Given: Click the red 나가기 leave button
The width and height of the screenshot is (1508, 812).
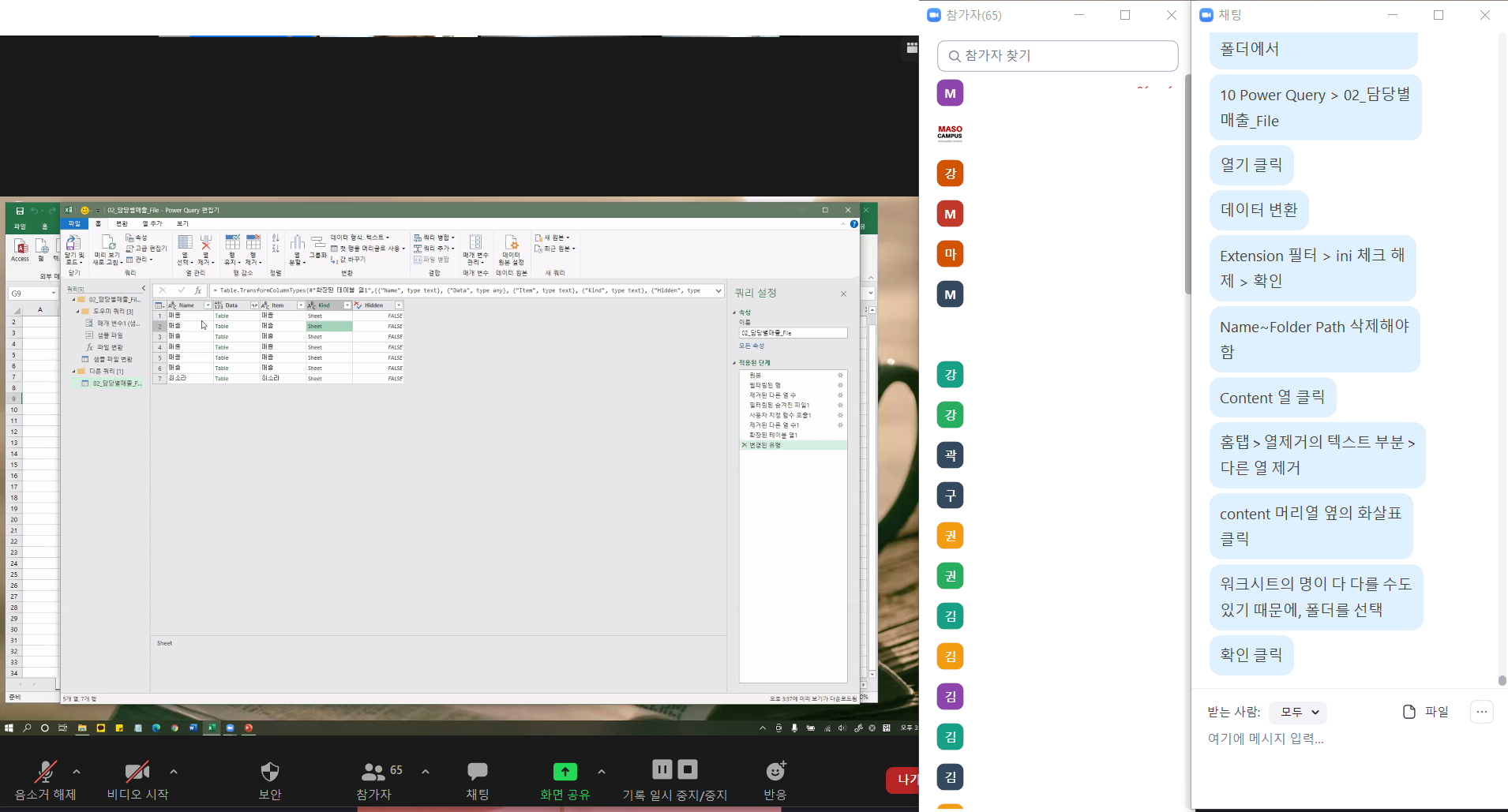Looking at the screenshot, I should click(903, 780).
